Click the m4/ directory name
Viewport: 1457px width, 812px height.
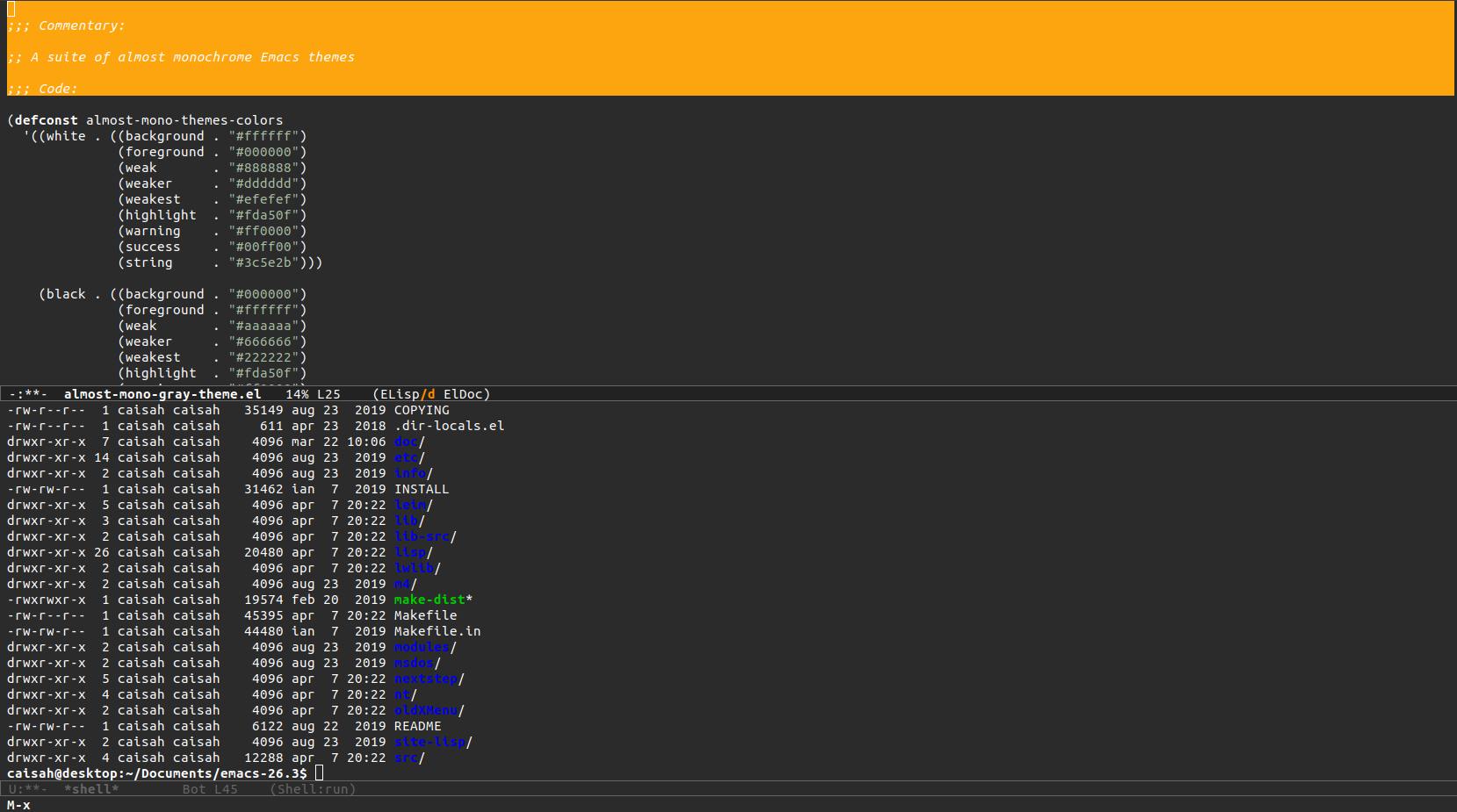tap(405, 584)
